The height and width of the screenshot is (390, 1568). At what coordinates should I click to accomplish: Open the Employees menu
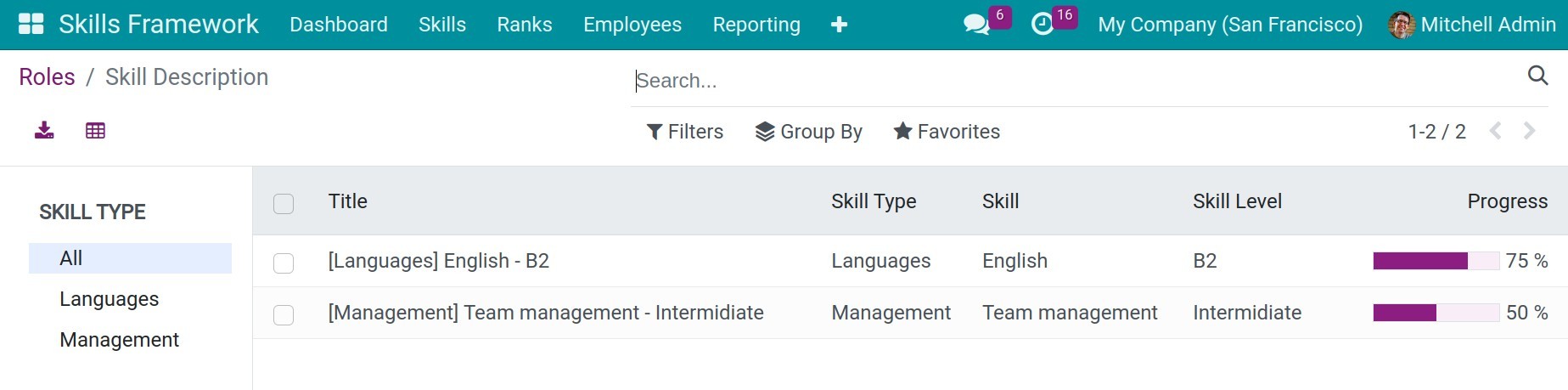tap(632, 25)
